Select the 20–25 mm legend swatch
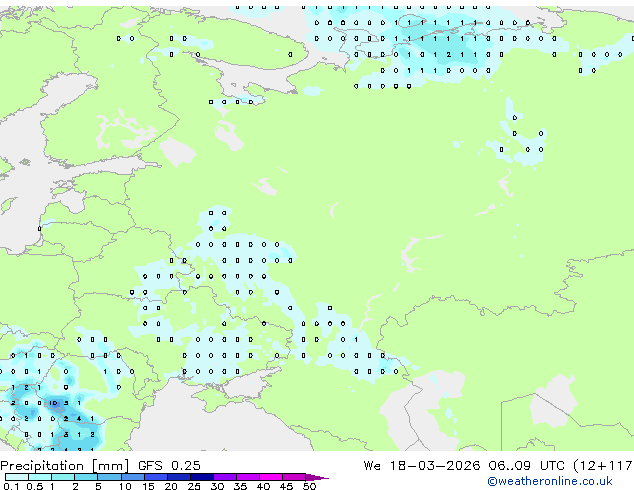This screenshot has height=490, width=634. tap(178, 477)
